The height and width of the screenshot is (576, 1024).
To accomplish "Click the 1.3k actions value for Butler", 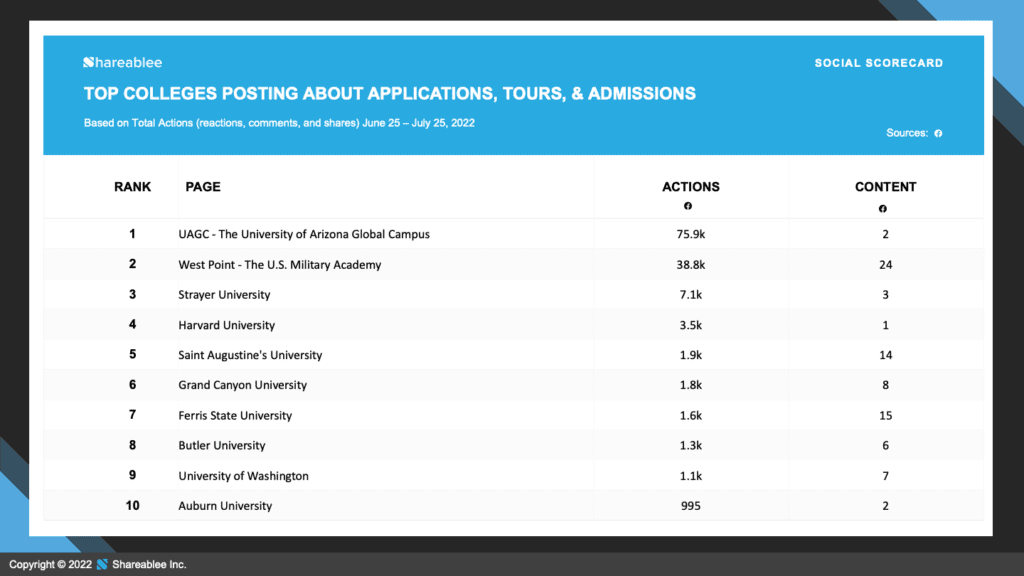I will coord(691,445).
